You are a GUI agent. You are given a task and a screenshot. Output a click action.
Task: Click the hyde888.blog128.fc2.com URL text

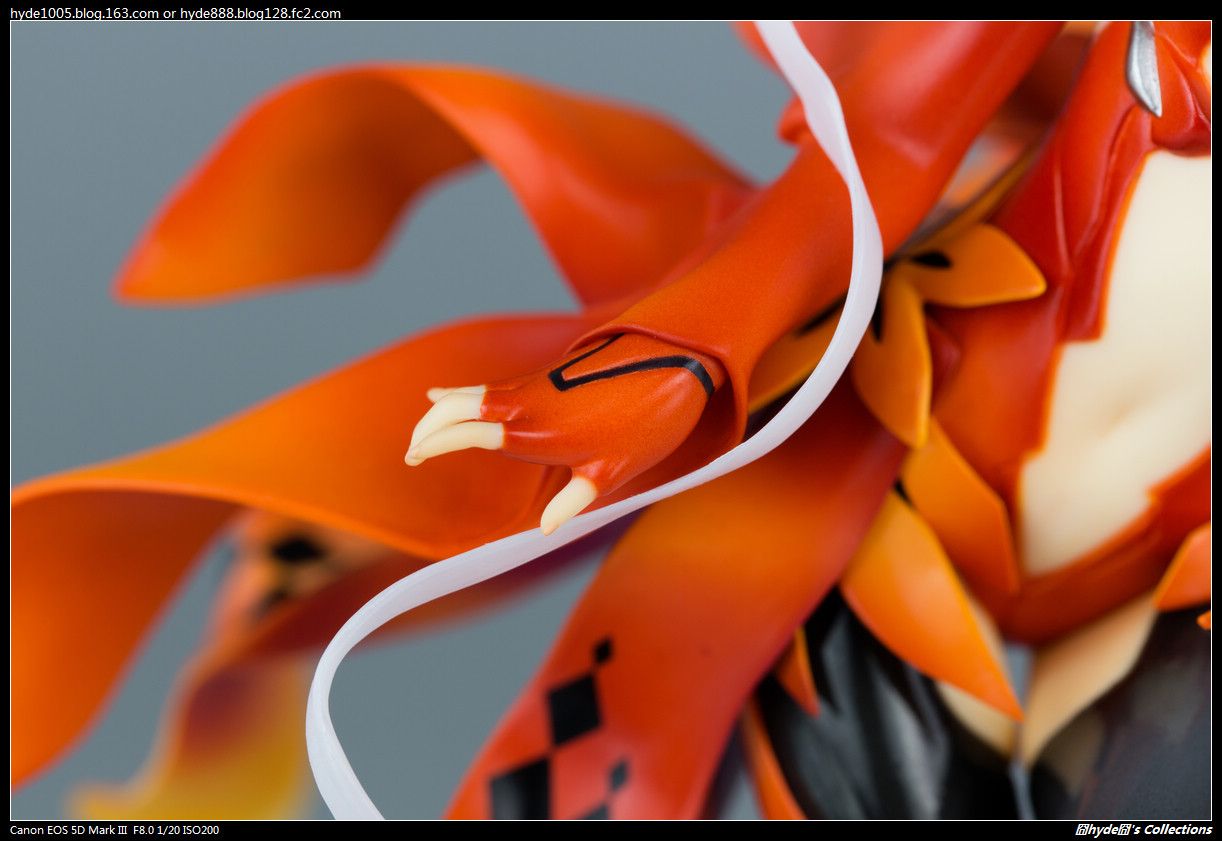(x=260, y=13)
